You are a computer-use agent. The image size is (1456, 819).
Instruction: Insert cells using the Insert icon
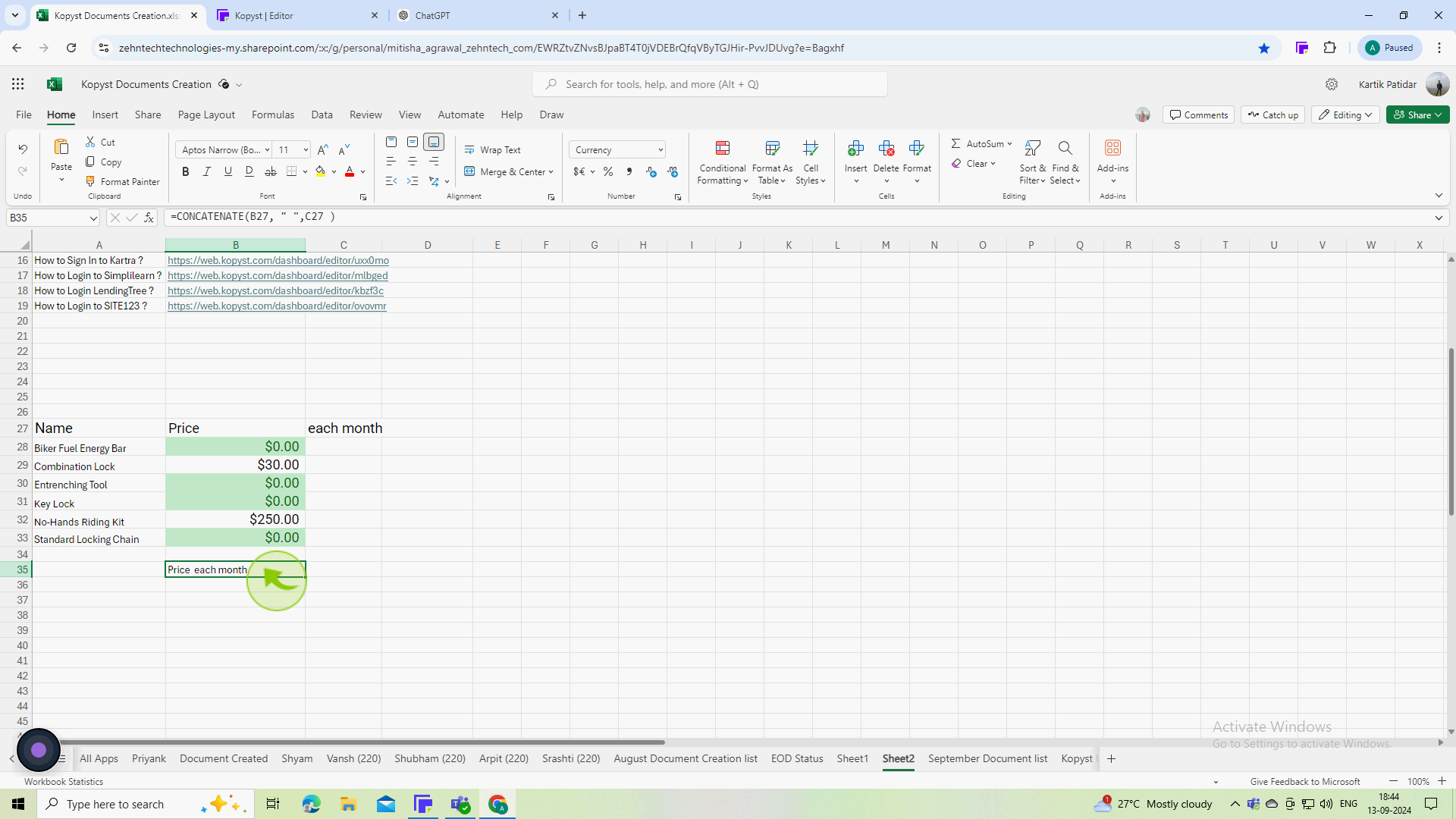coord(856,148)
